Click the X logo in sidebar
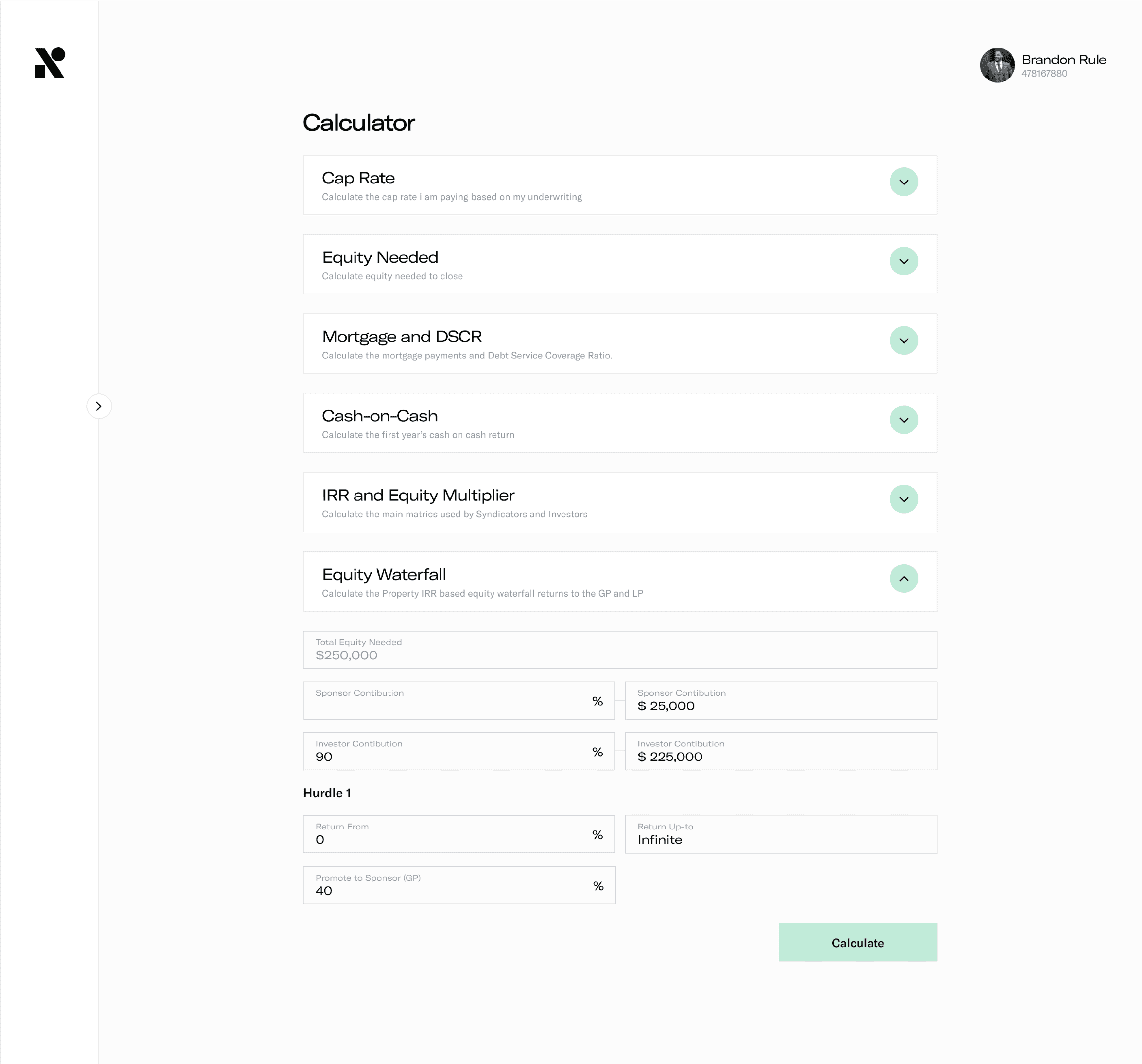The height and width of the screenshot is (1064, 1142). point(50,62)
